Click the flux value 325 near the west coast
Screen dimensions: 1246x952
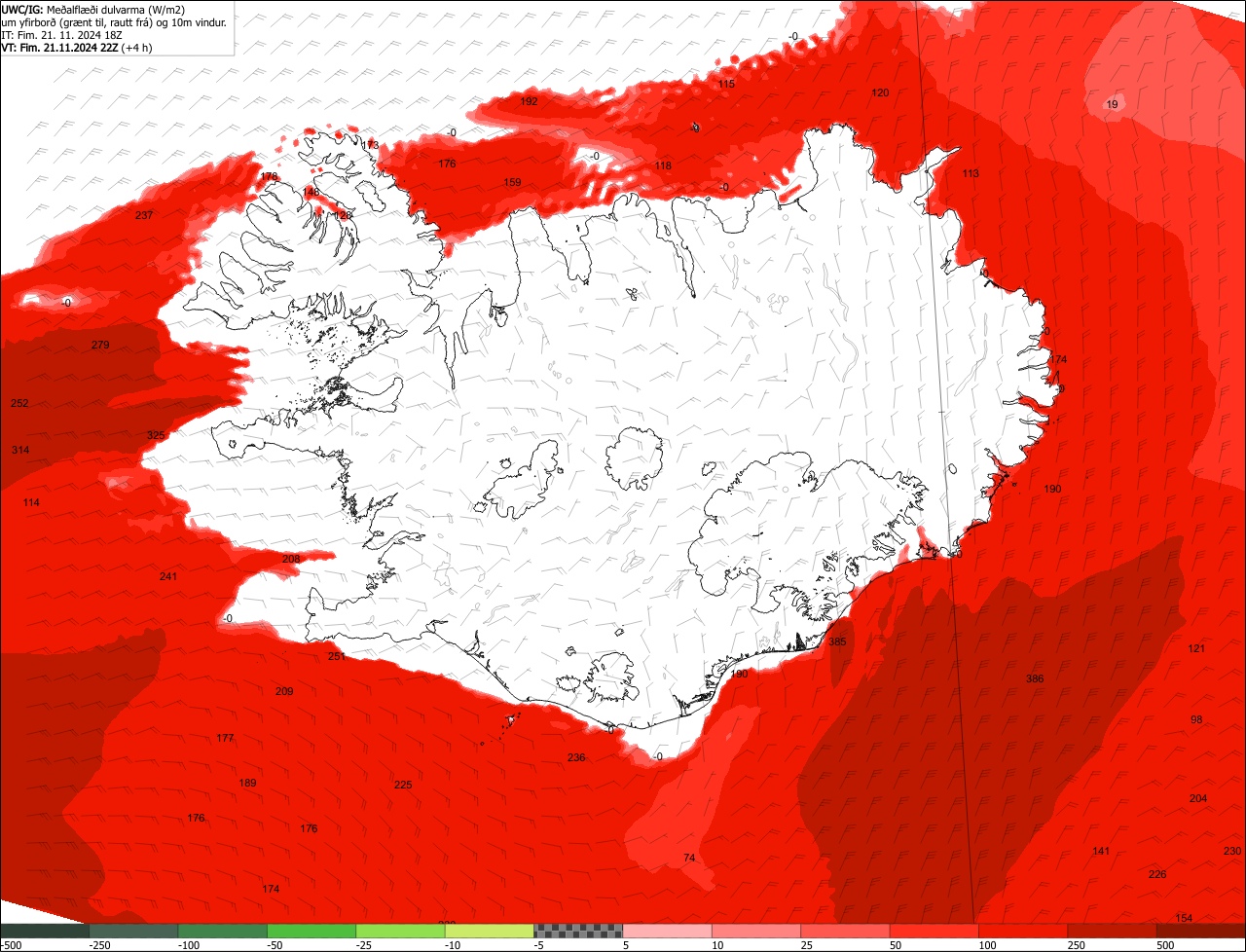tap(156, 435)
